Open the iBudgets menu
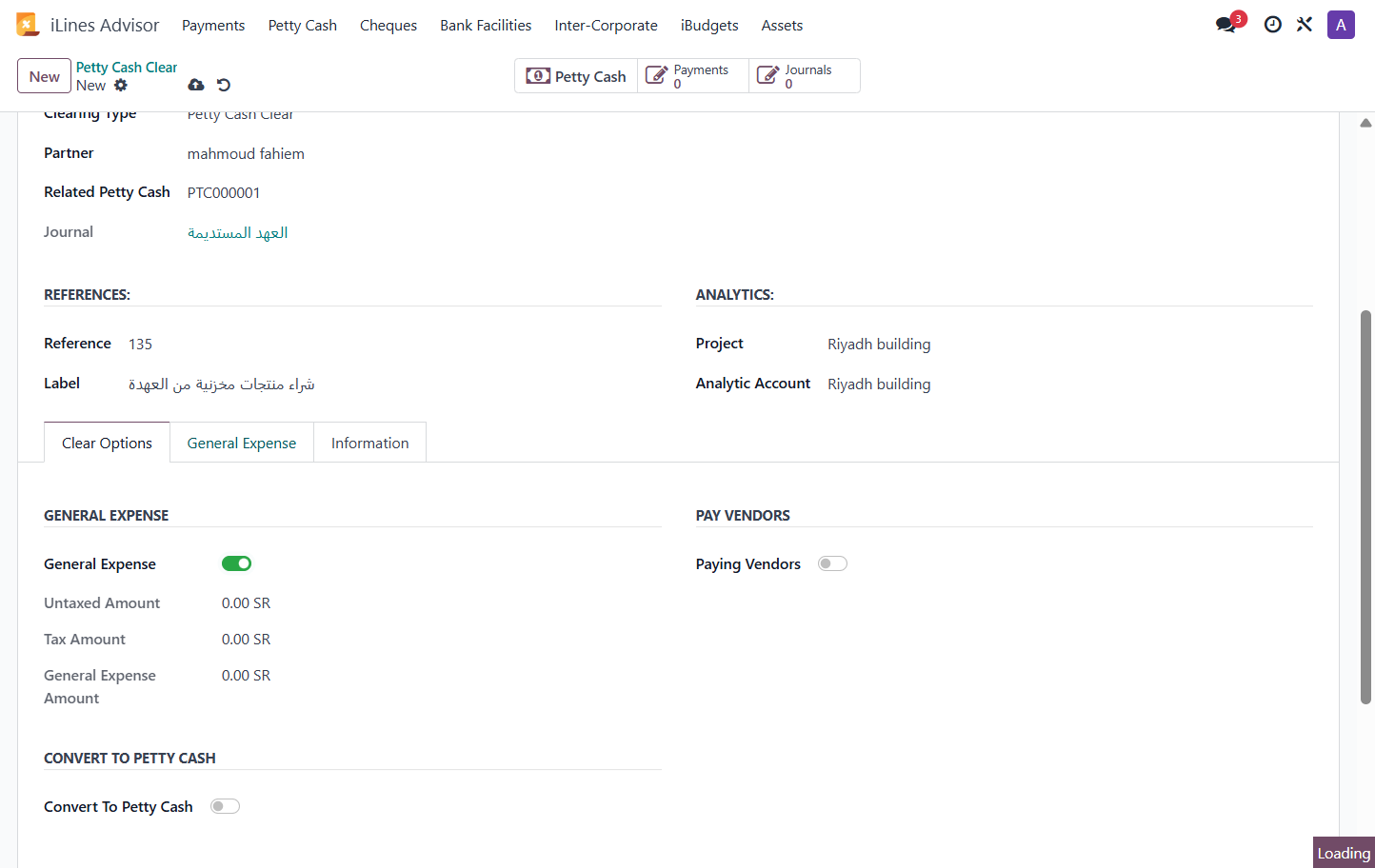Screen dimensions: 1375x868 pos(709,26)
